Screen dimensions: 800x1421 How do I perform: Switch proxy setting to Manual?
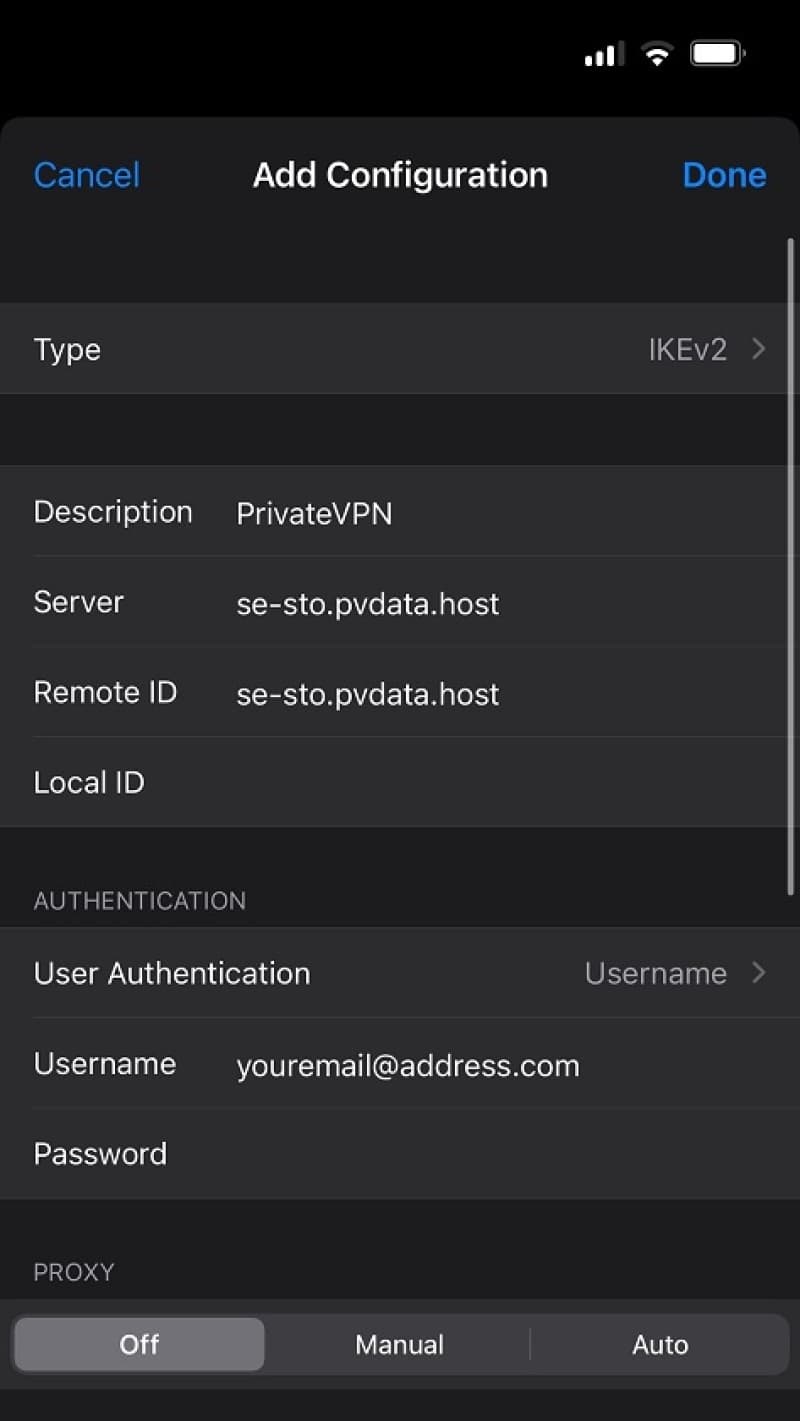point(399,1344)
